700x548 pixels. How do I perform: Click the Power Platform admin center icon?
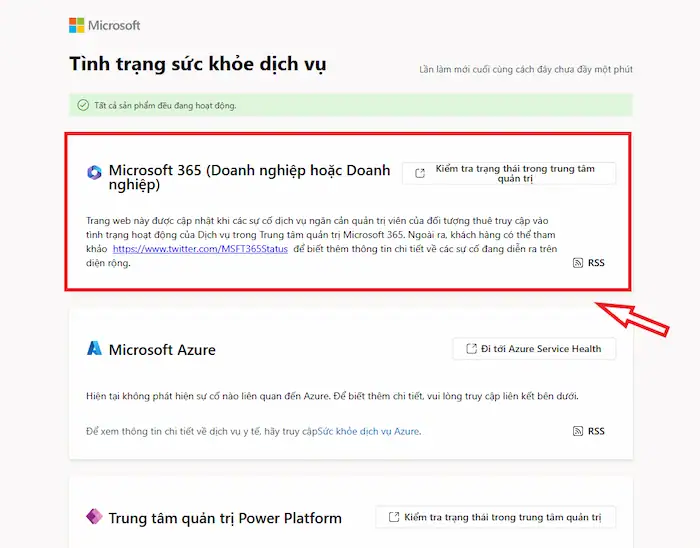point(94,518)
